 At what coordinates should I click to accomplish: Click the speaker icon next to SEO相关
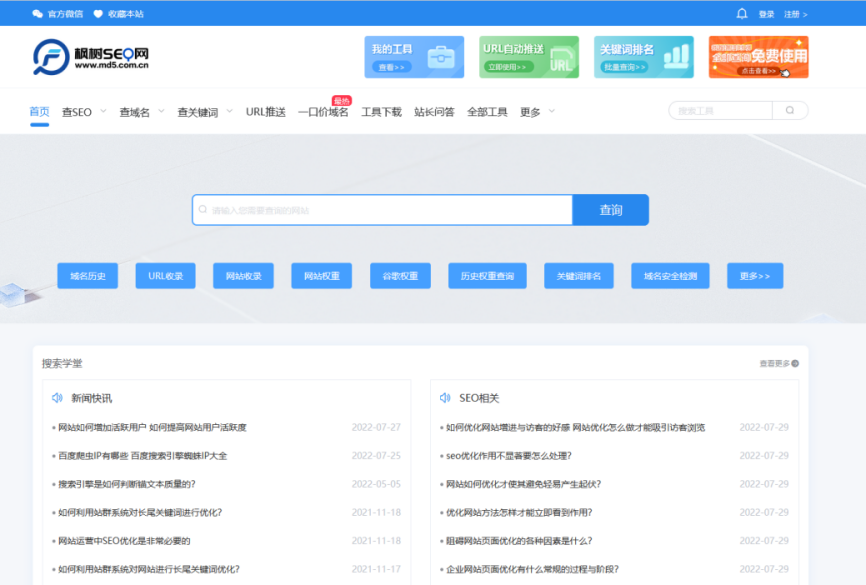coord(445,398)
